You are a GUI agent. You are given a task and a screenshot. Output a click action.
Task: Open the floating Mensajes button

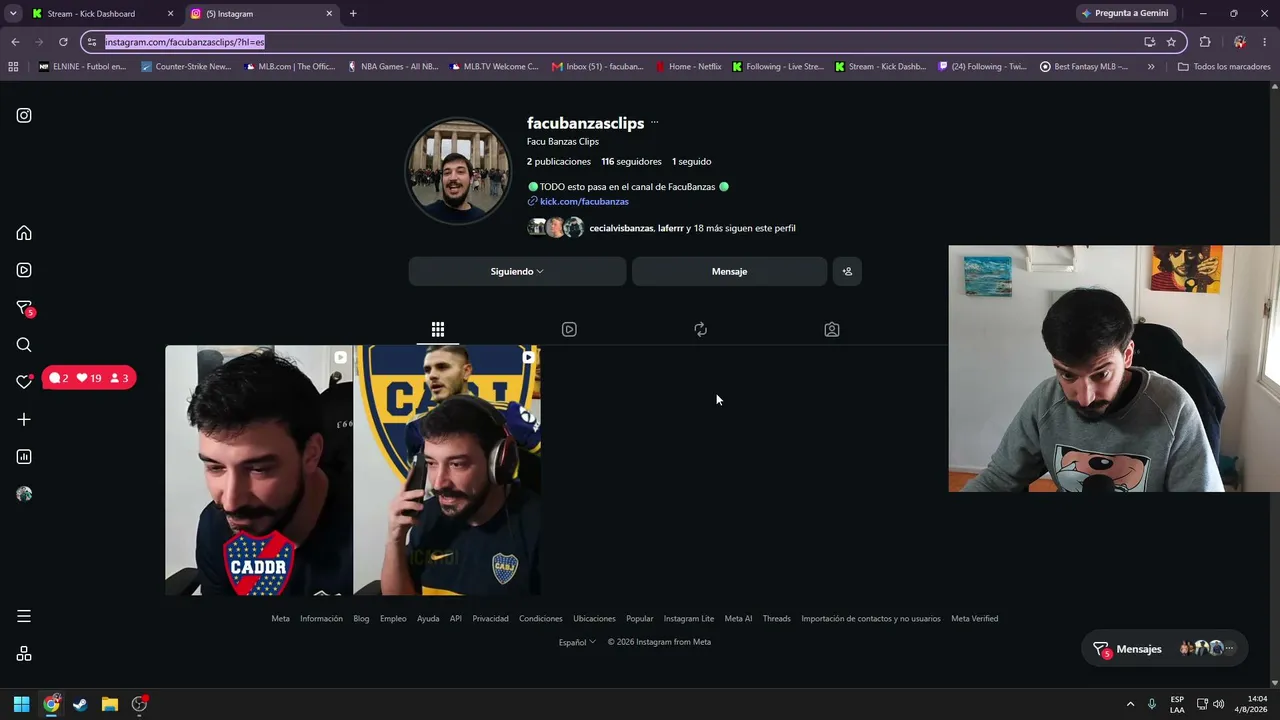point(1165,649)
